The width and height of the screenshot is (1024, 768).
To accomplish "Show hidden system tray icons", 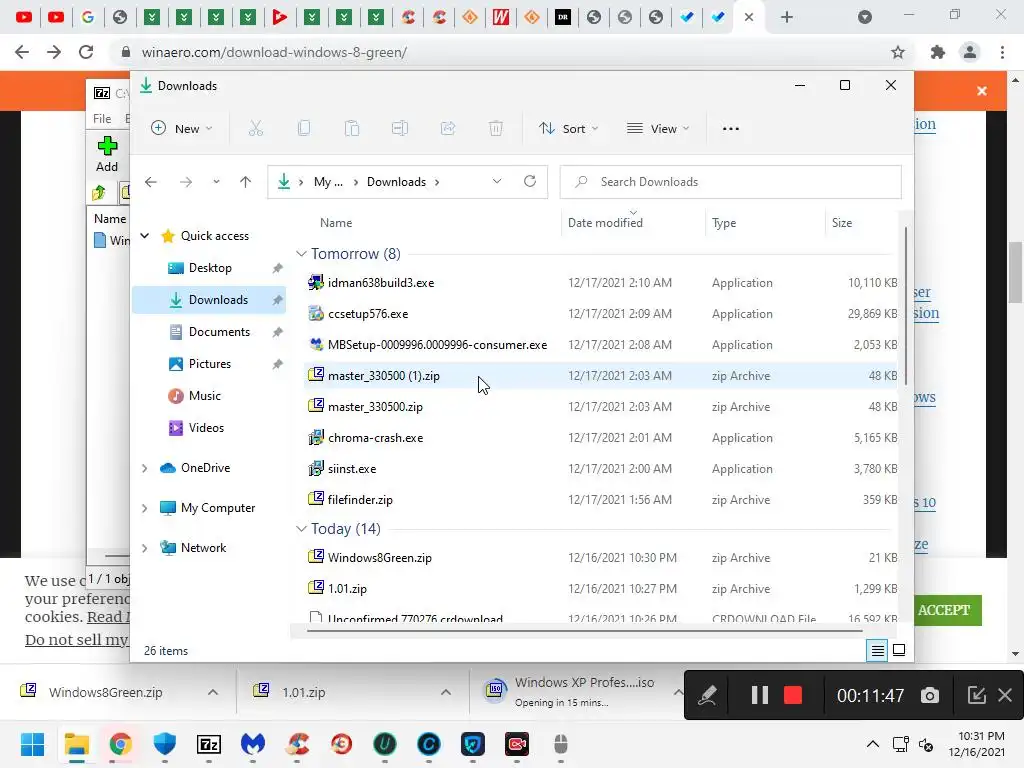I will tap(872, 744).
